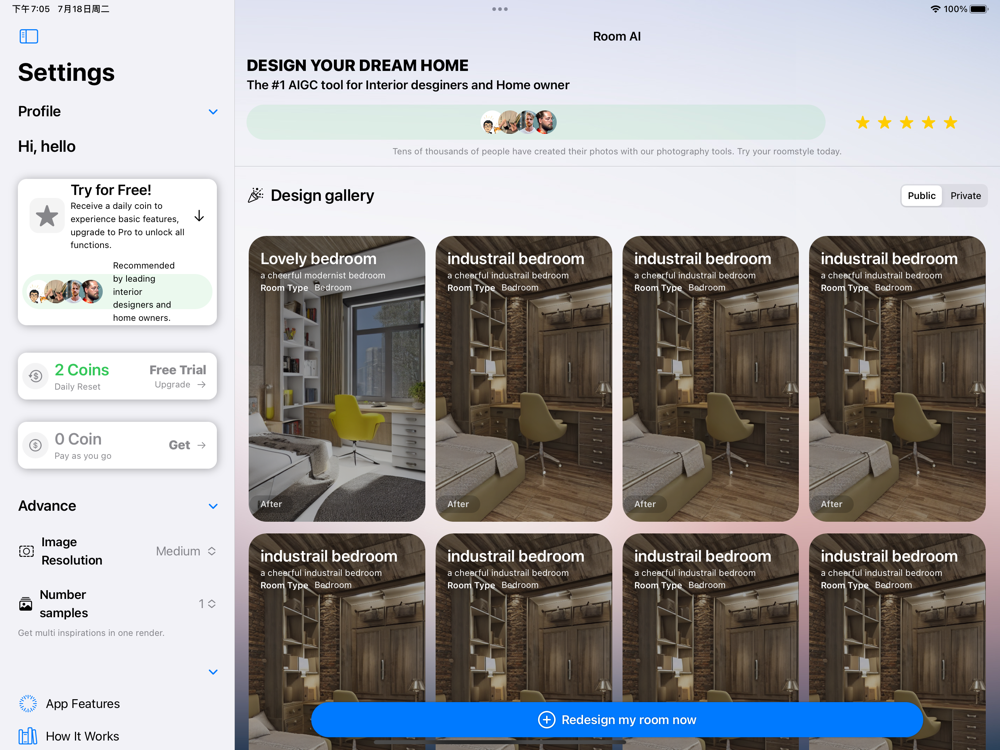The height and width of the screenshot is (750, 1000).
Task: Switch gallery to Public
Action: (x=922, y=196)
